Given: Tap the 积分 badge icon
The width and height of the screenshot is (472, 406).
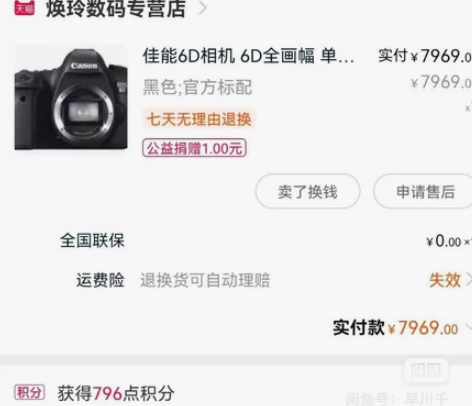Looking at the screenshot, I should [x=29, y=392].
